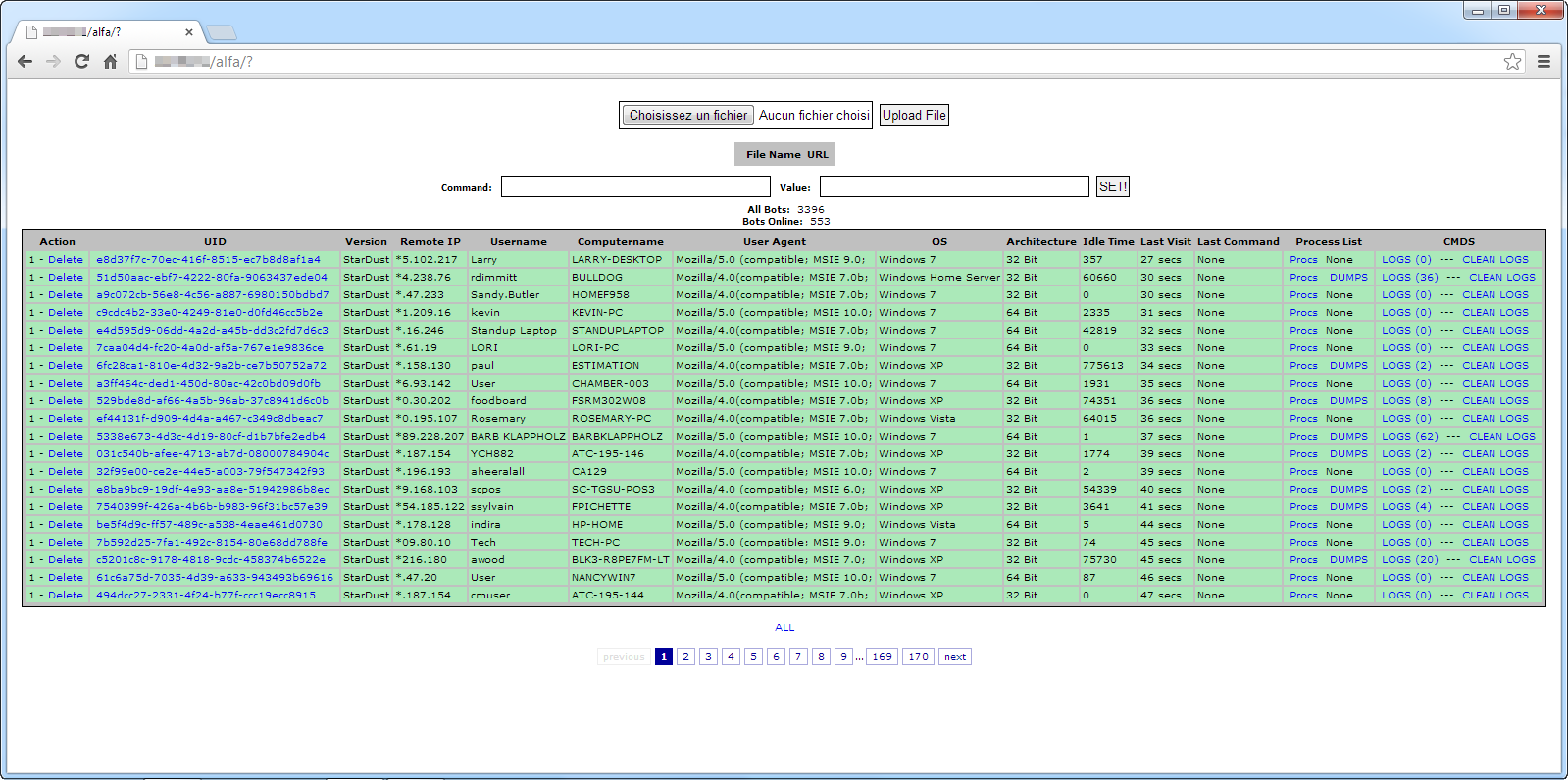The image size is (1568, 780).
Task: Open DUMPS for ESTIMATION row
Action: click(1348, 366)
